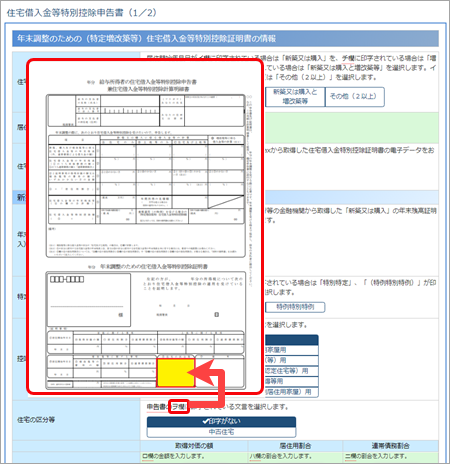Click the 取得対価の額 column header

tap(194, 446)
